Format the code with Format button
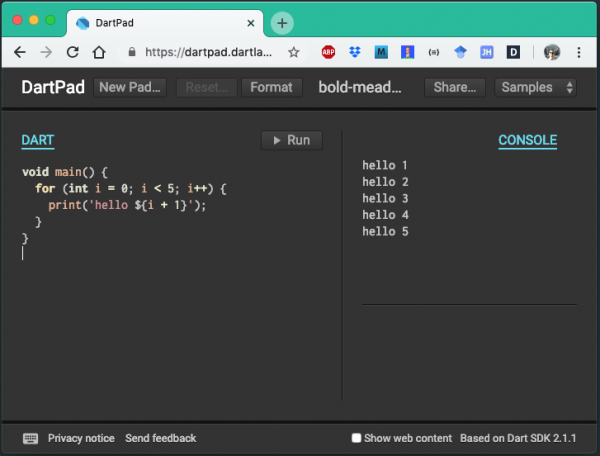This screenshot has height=456, width=600. [271, 87]
